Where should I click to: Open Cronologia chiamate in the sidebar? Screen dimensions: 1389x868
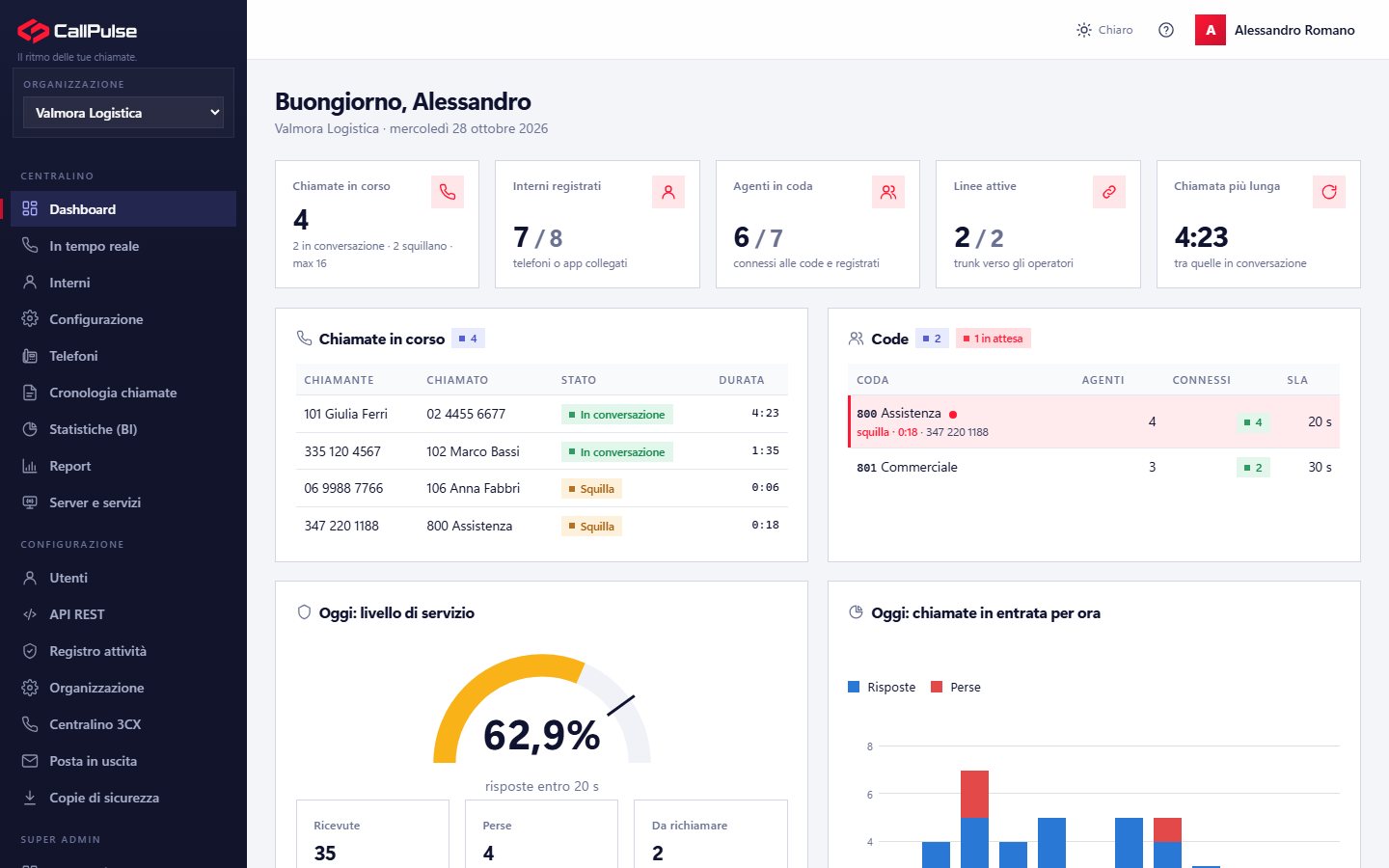pyautogui.click(x=123, y=393)
